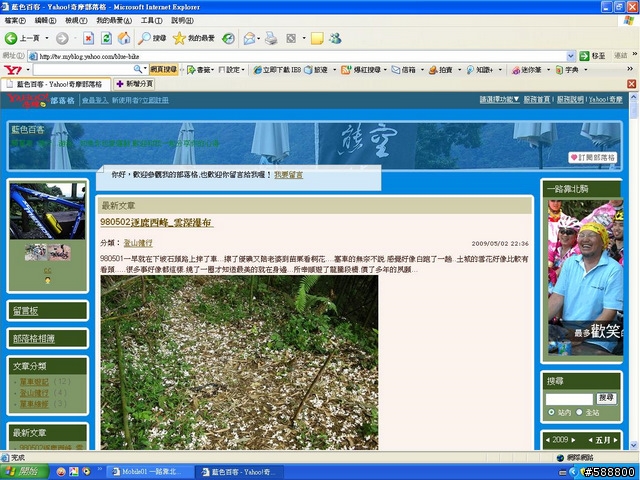Click the Yahoo toolbar mini-pen icon
This screenshot has width=640, height=480.
click(x=516, y=70)
